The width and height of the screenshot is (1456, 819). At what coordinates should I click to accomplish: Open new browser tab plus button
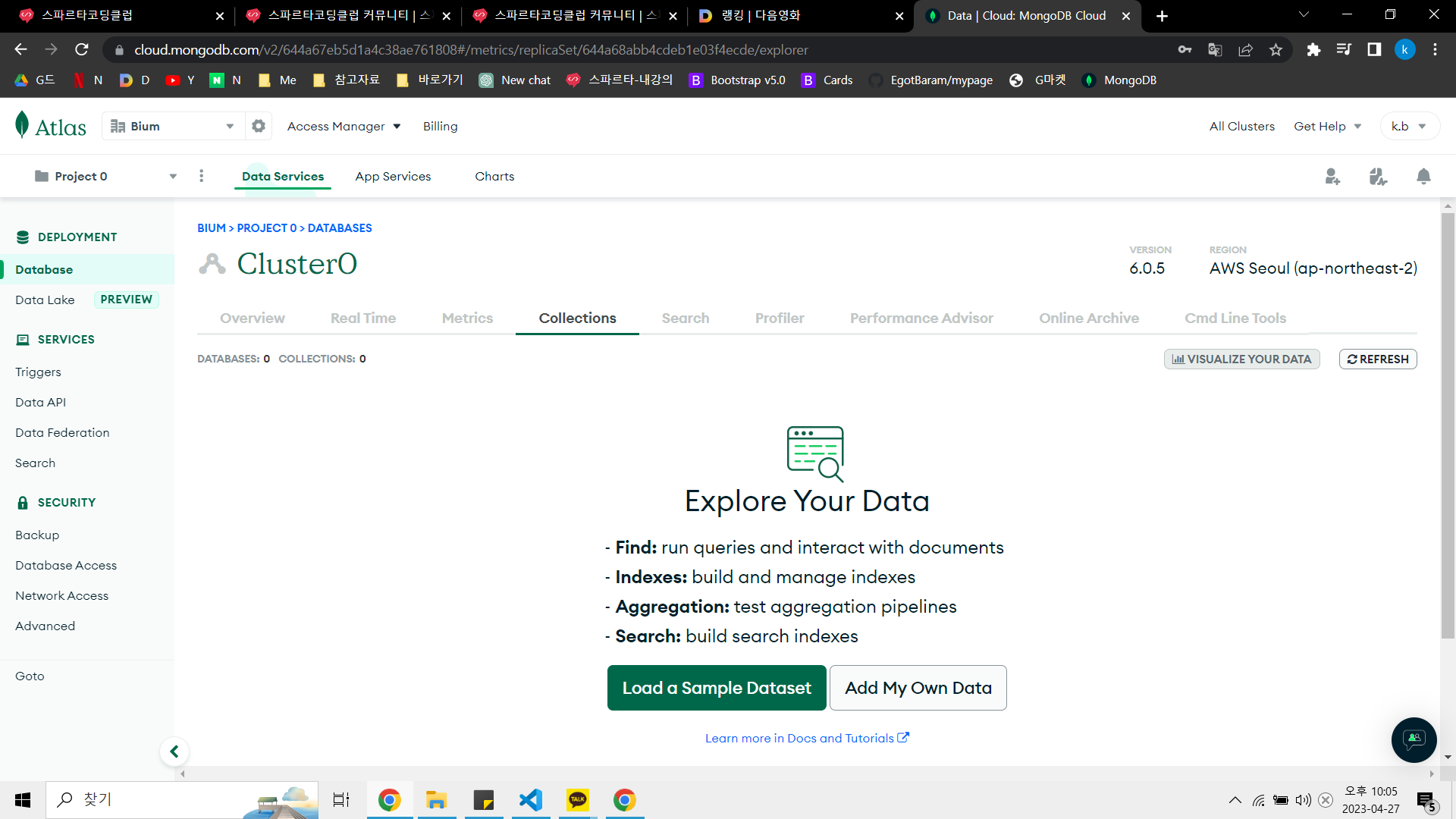point(1162,16)
